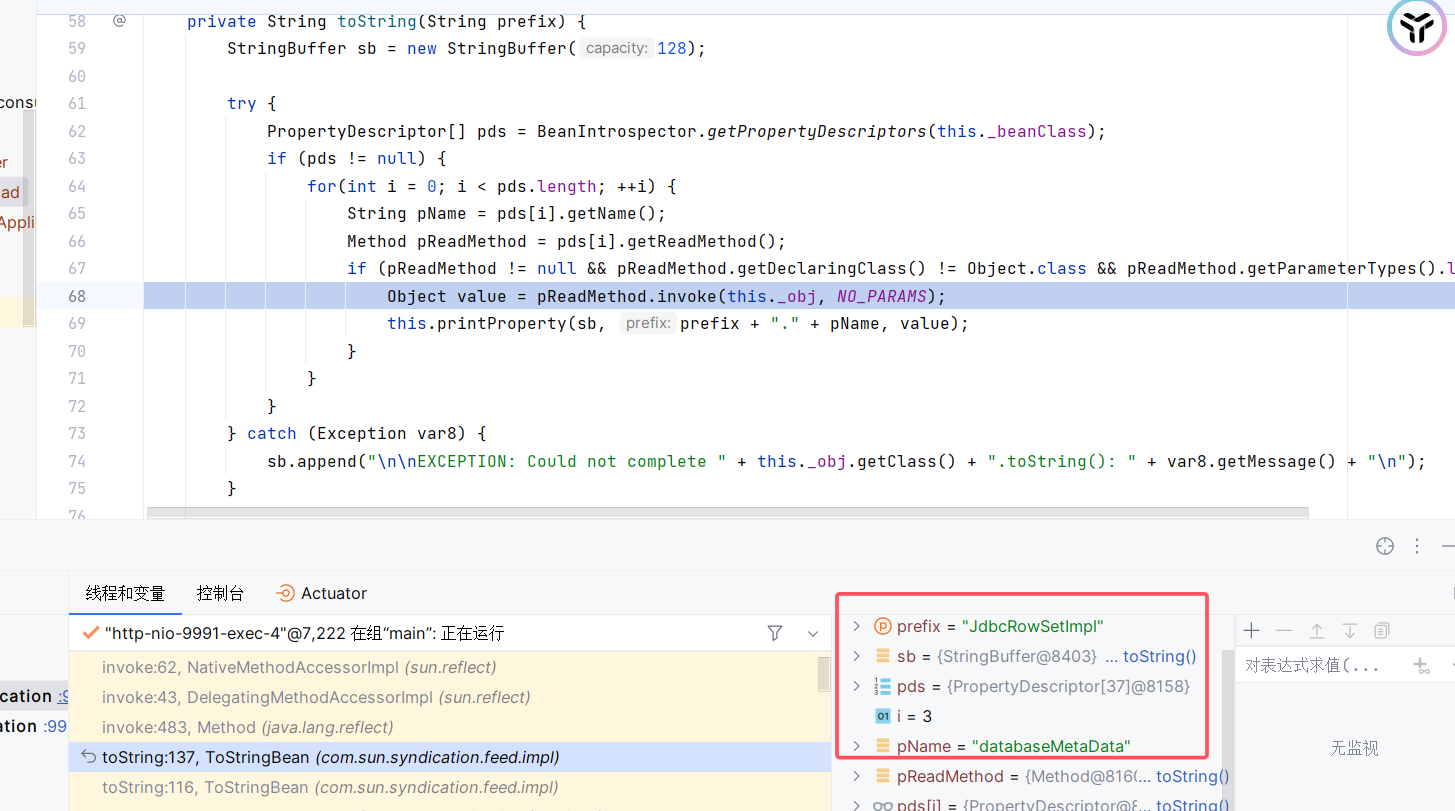Click the toString() link on the pds[i] row
The image size is (1455, 811).
[x=1193, y=805]
